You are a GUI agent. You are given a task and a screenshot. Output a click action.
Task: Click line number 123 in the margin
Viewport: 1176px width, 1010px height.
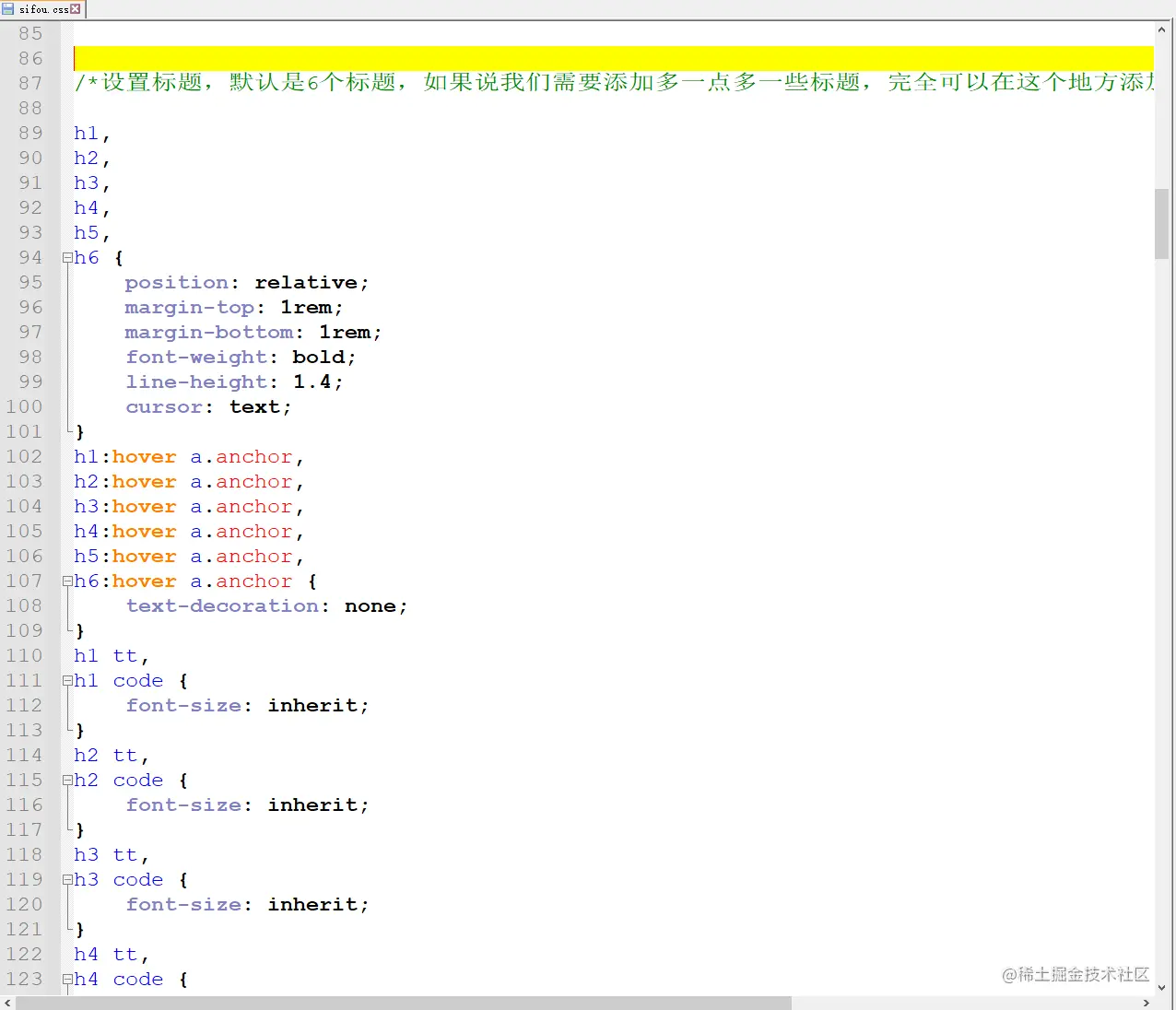coord(24,979)
